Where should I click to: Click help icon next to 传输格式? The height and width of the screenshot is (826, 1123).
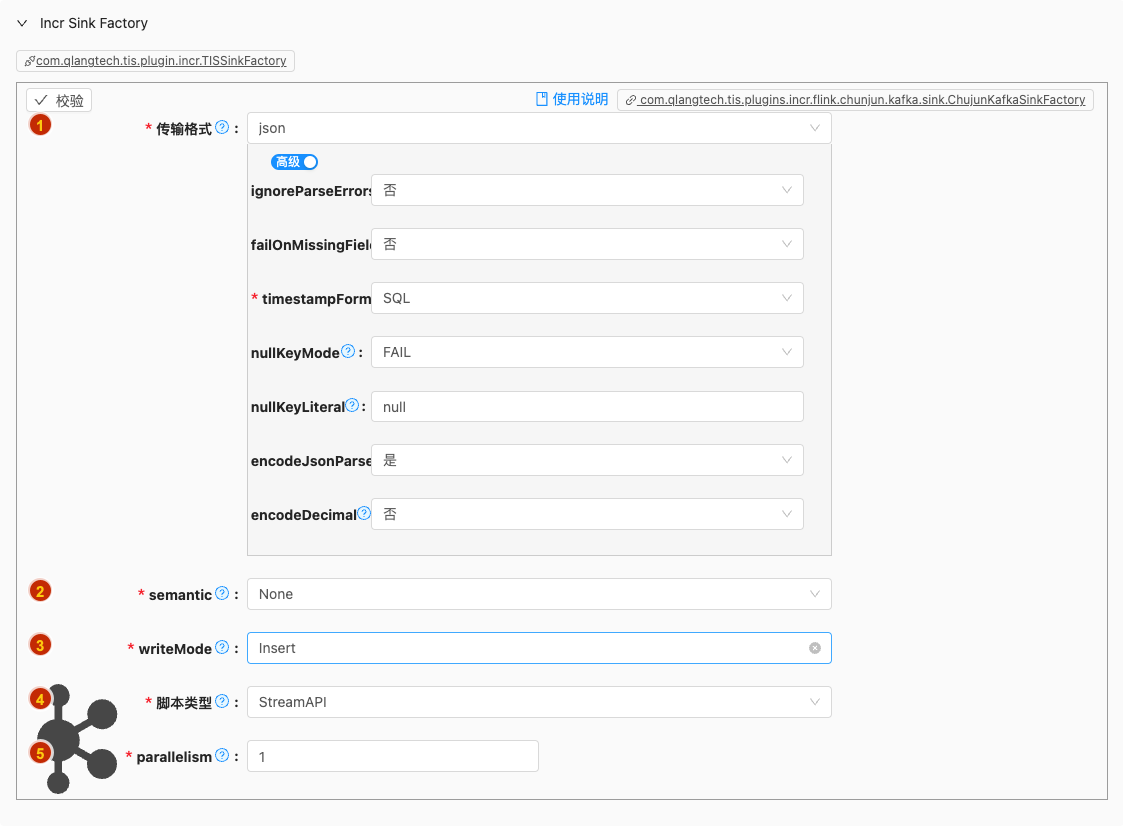222,128
